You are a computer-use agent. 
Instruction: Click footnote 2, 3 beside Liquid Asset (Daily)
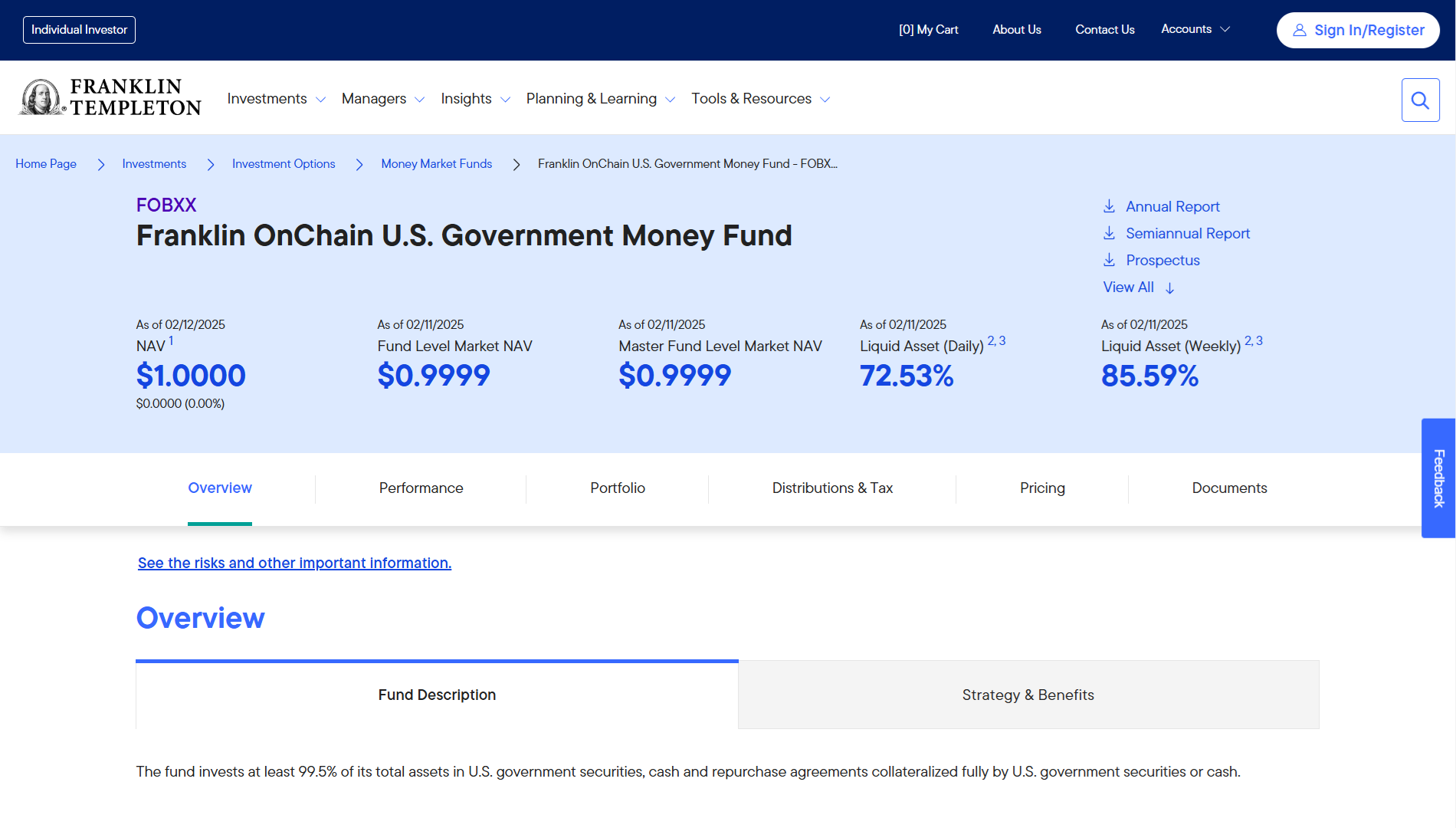(x=996, y=341)
